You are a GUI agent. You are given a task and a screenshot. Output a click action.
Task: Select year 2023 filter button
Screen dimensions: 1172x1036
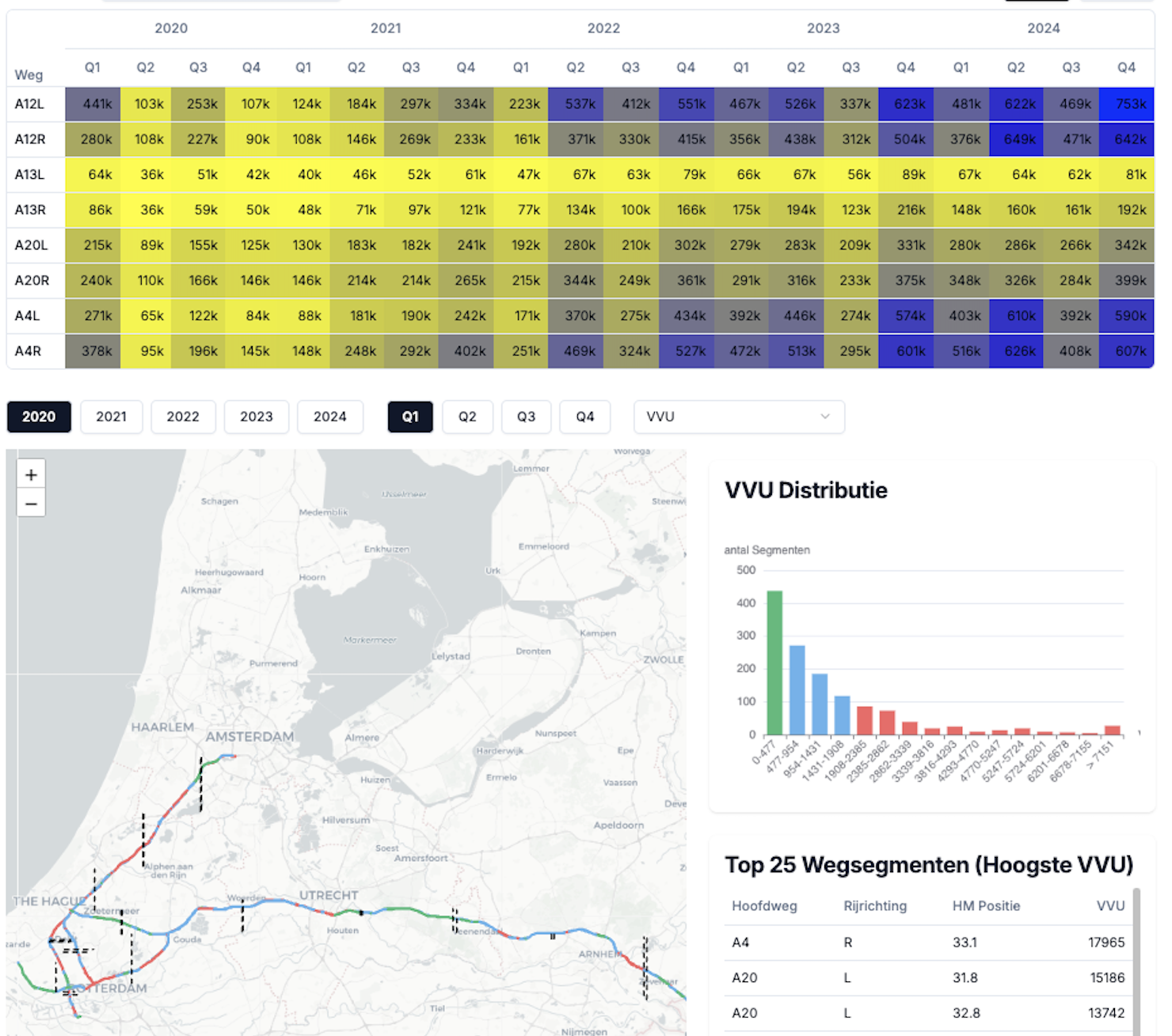point(257,417)
